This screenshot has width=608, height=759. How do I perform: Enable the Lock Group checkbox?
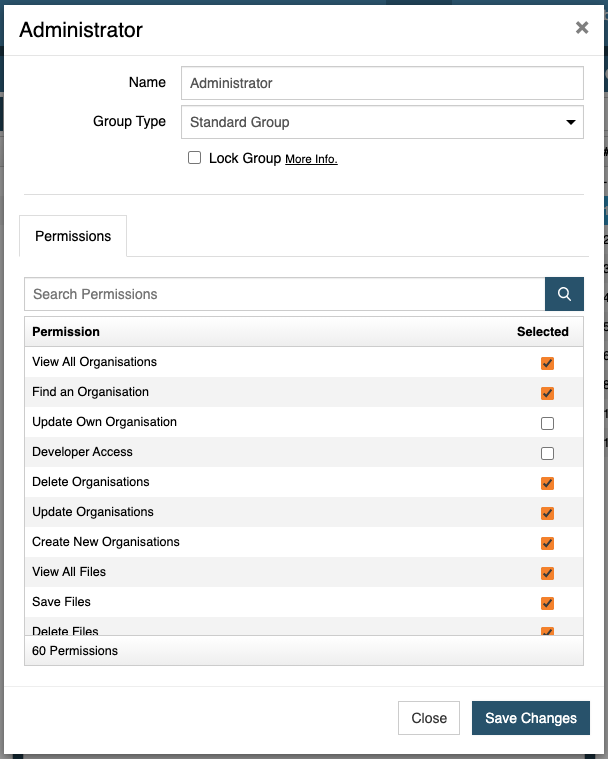195,158
